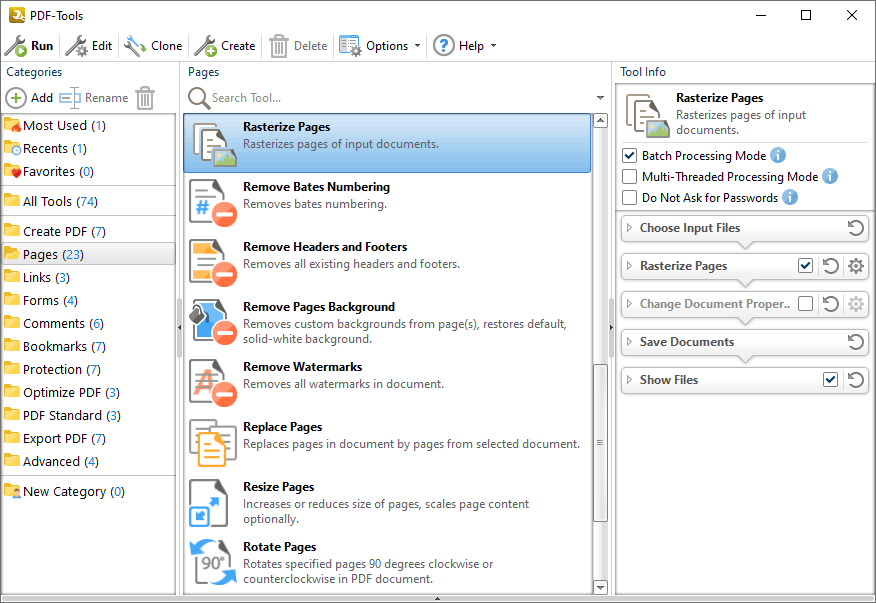Select the Rasterize Pages tool icon
This screenshot has height=603, width=876.
(x=214, y=144)
